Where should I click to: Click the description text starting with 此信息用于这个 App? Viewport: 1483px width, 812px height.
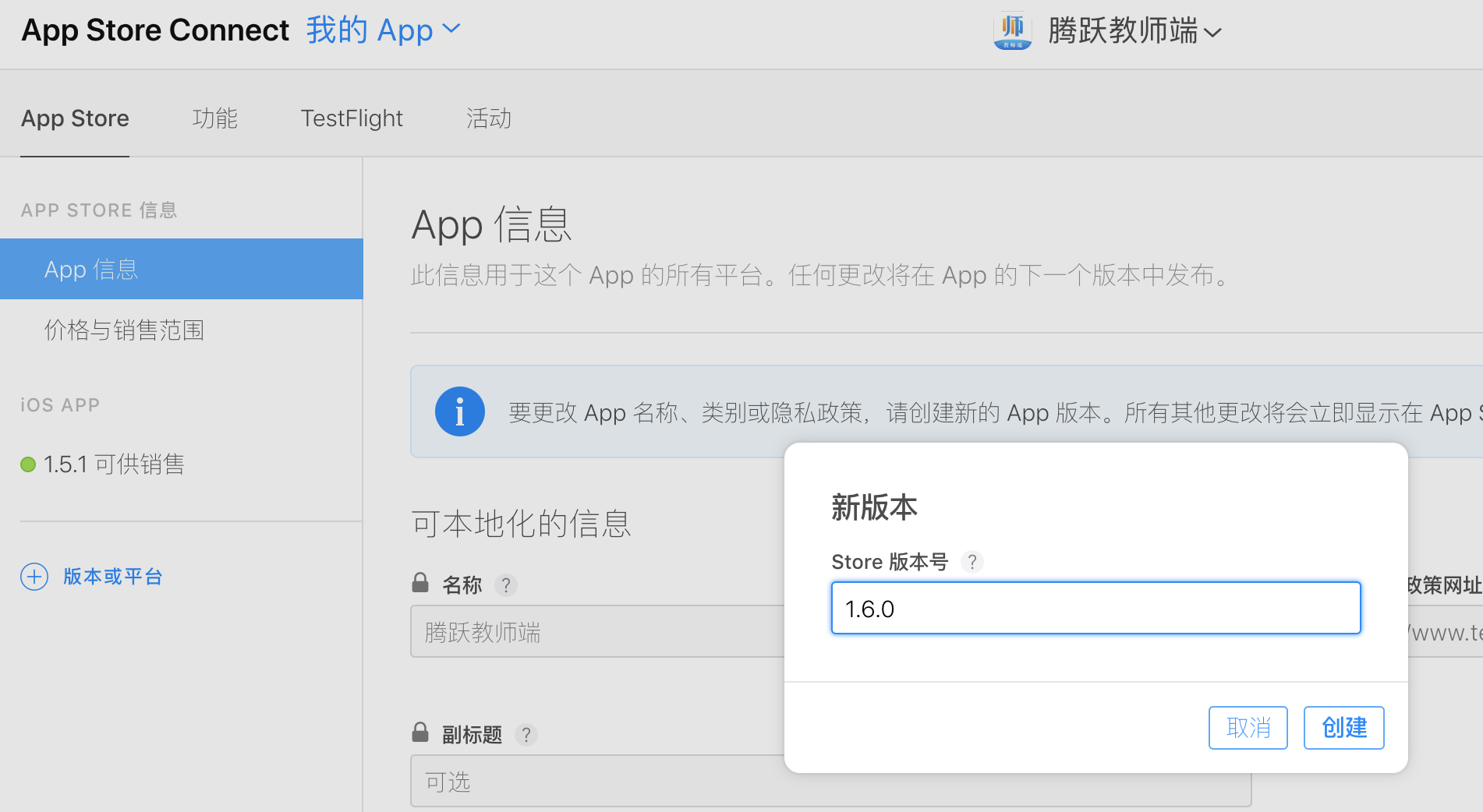(x=820, y=275)
